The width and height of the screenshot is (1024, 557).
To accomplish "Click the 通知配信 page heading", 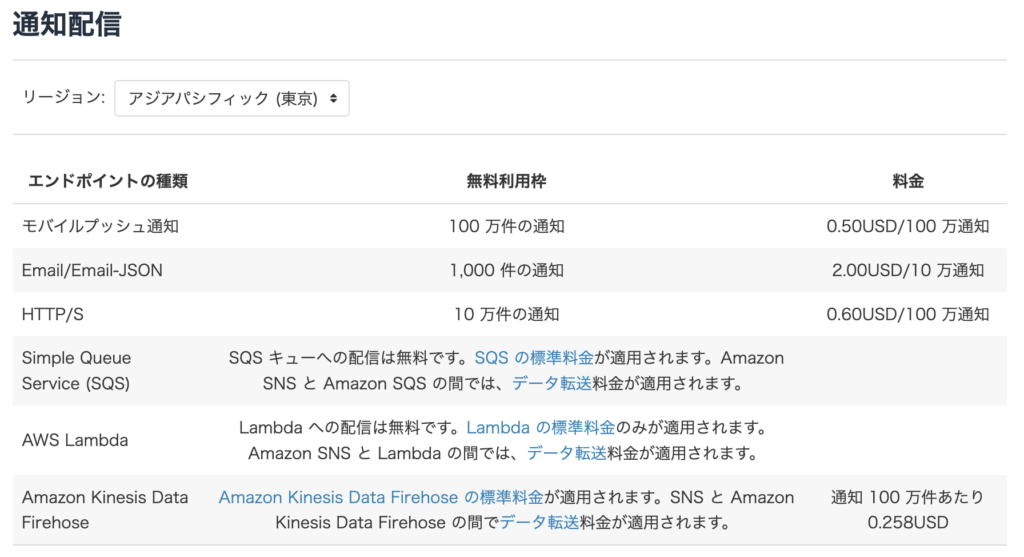I will pyautogui.click(x=67, y=25).
